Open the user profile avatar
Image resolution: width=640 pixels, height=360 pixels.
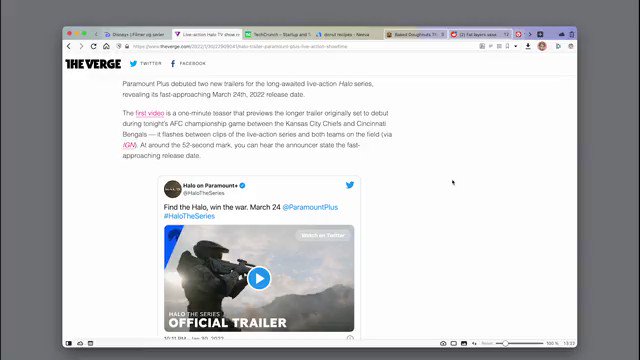[x=542, y=46]
